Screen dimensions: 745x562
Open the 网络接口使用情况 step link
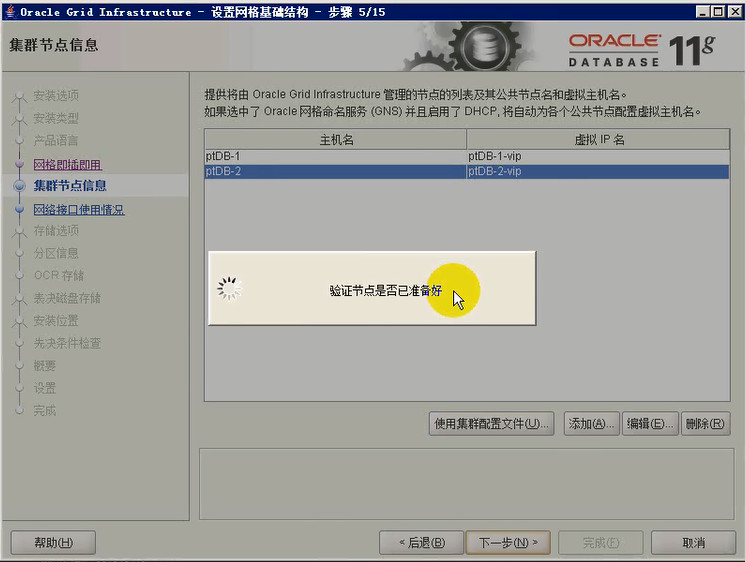click(79, 210)
